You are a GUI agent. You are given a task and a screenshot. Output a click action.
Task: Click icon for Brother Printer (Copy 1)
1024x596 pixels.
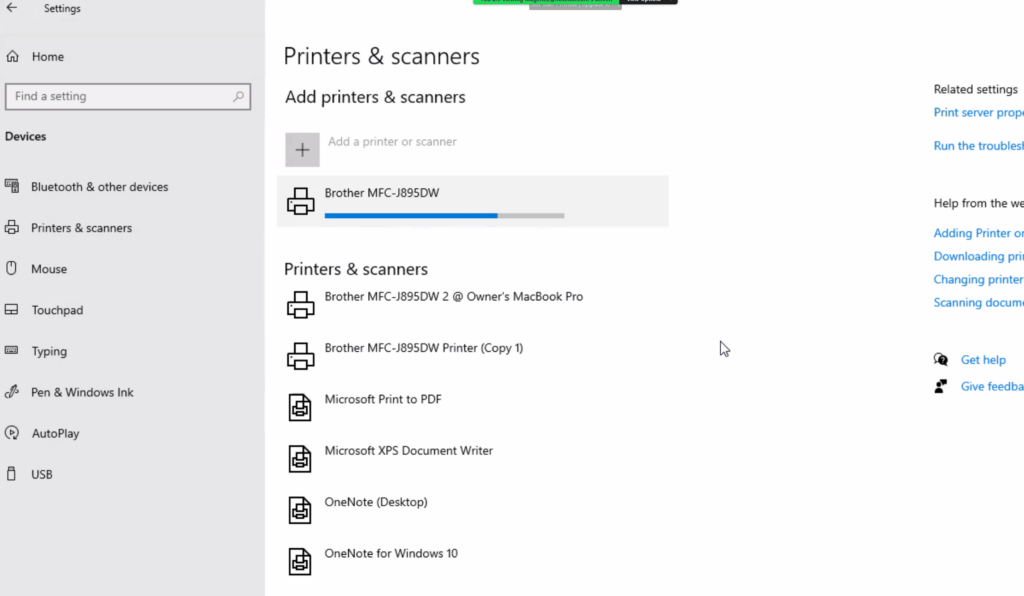[300, 356]
